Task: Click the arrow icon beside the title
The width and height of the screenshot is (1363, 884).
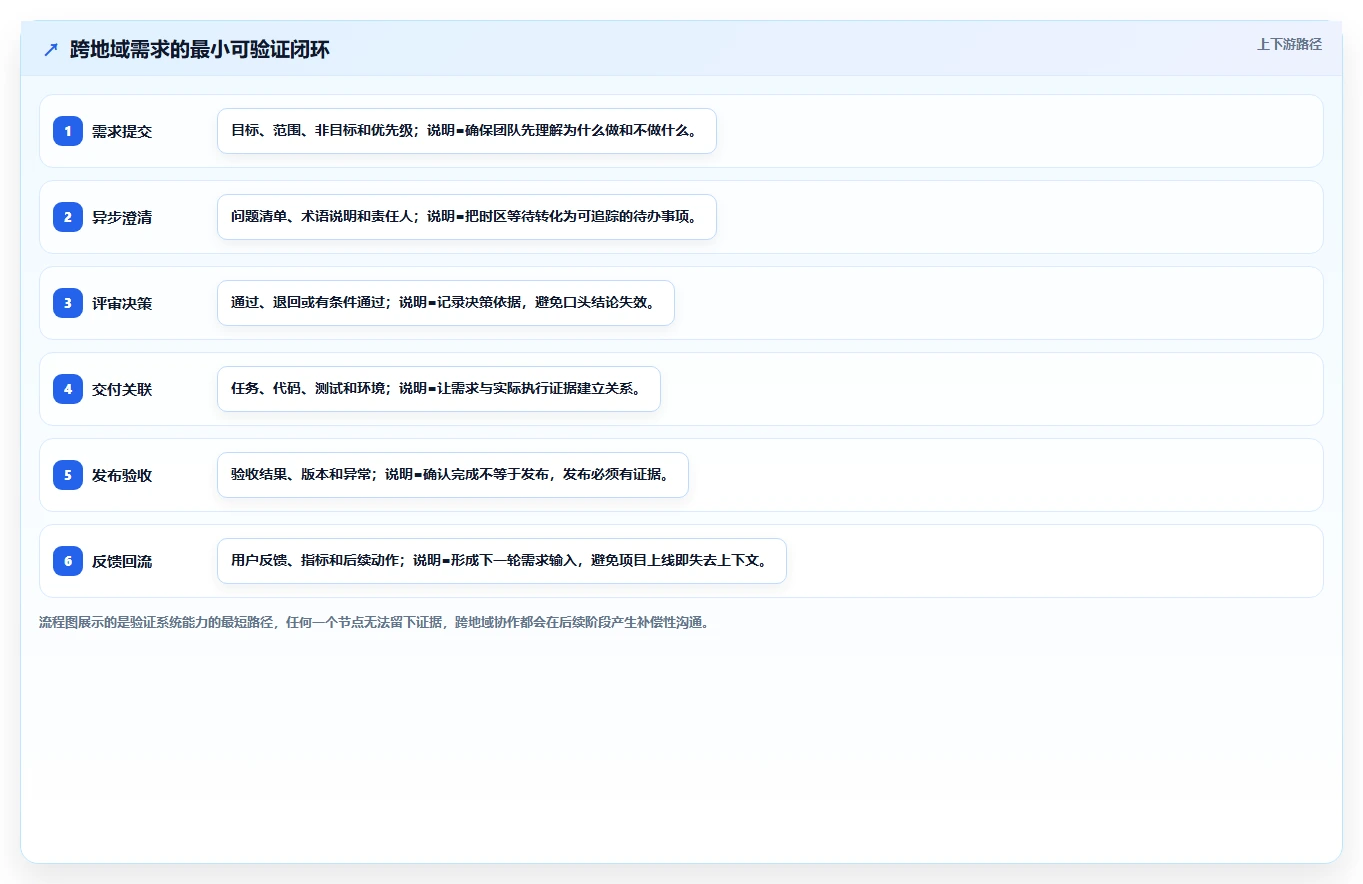Action: [51, 50]
